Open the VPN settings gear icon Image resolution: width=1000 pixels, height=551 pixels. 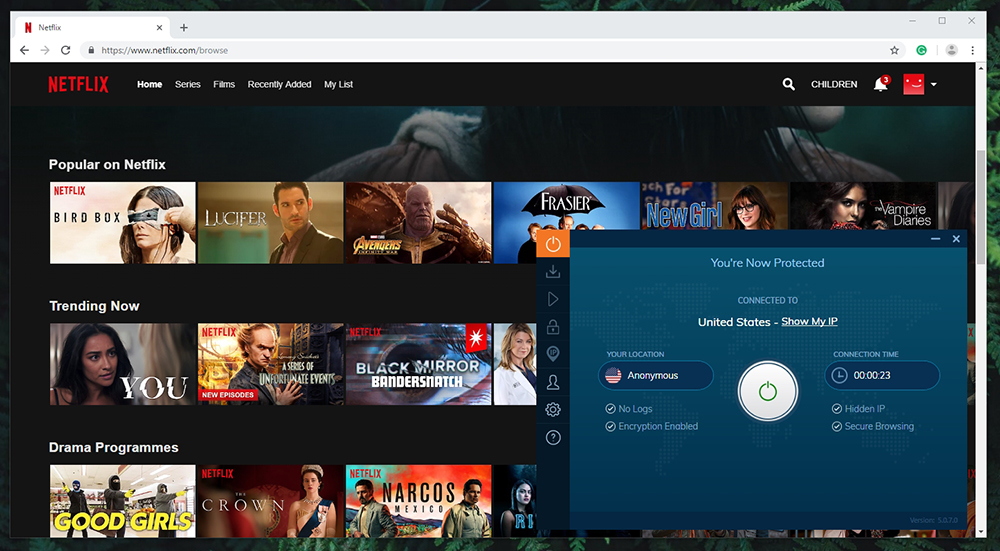pyautogui.click(x=553, y=409)
